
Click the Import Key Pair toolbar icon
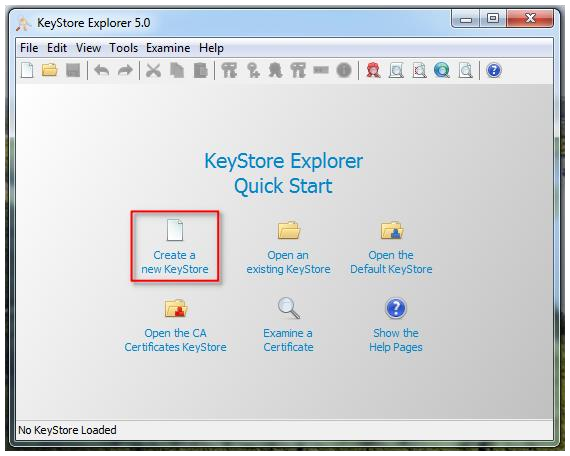[x=298, y=70]
